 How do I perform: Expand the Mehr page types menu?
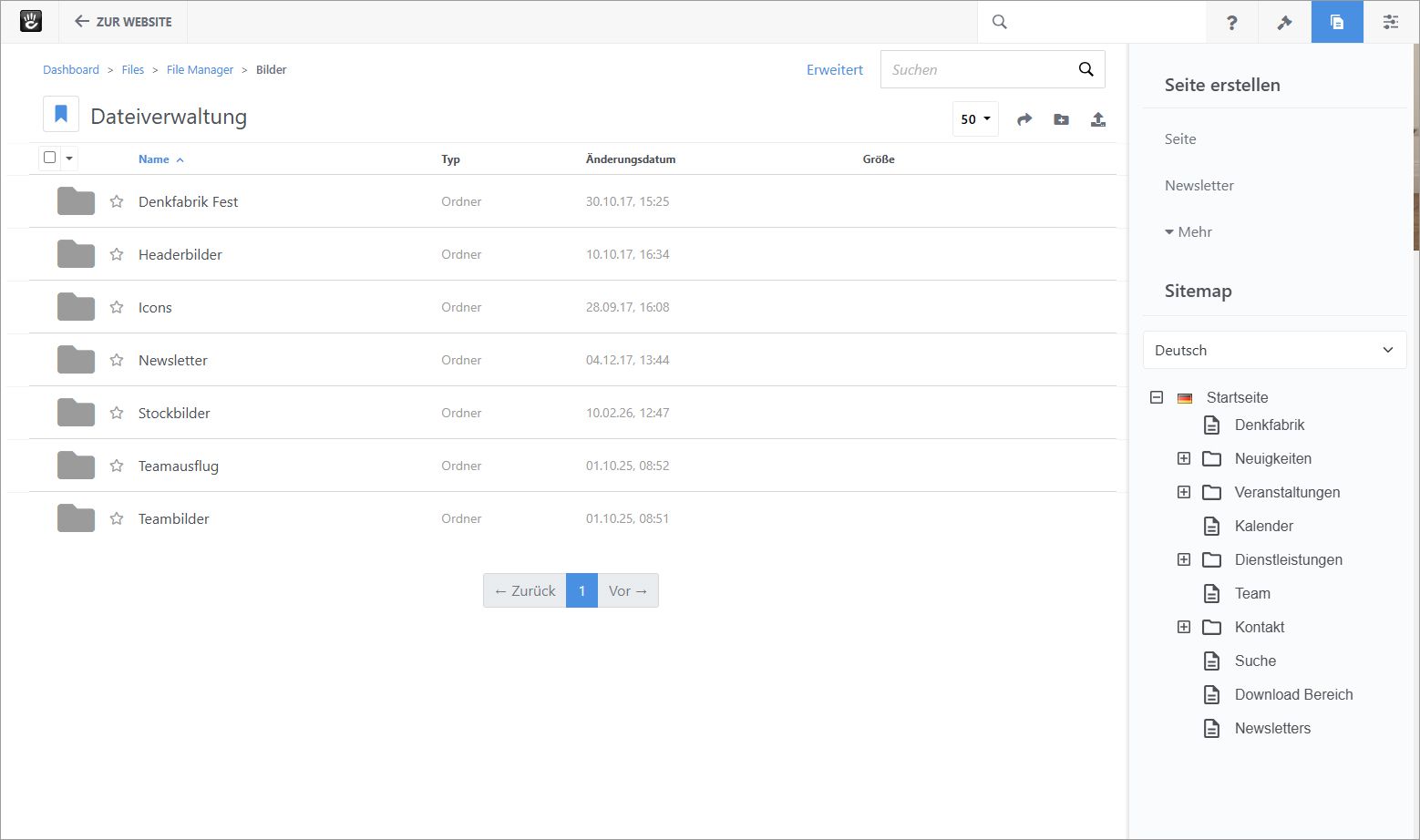tap(1188, 231)
